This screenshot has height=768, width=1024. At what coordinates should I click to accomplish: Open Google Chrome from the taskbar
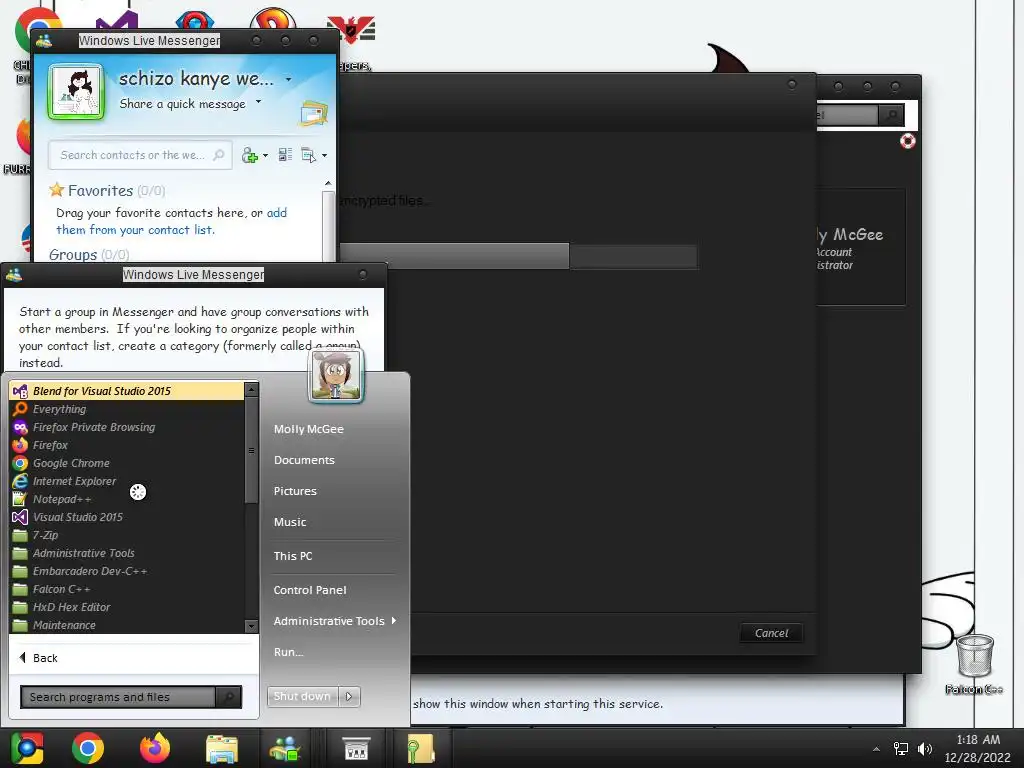[x=88, y=748]
